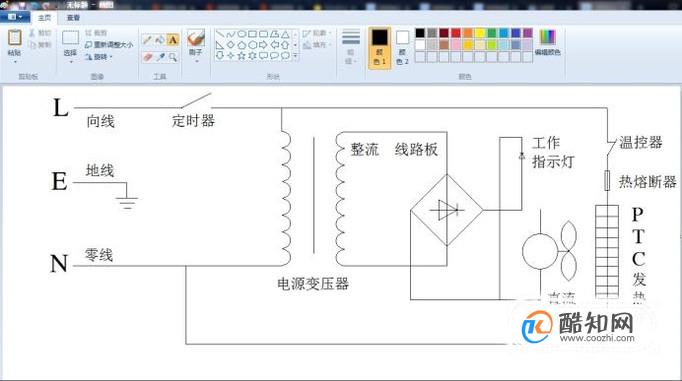Select the Magnifier tool
The width and height of the screenshot is (682, 381).
173,57
